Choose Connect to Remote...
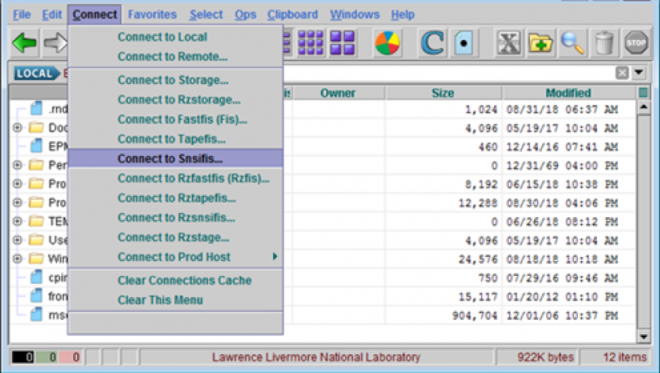 click(x=176, y=56)
